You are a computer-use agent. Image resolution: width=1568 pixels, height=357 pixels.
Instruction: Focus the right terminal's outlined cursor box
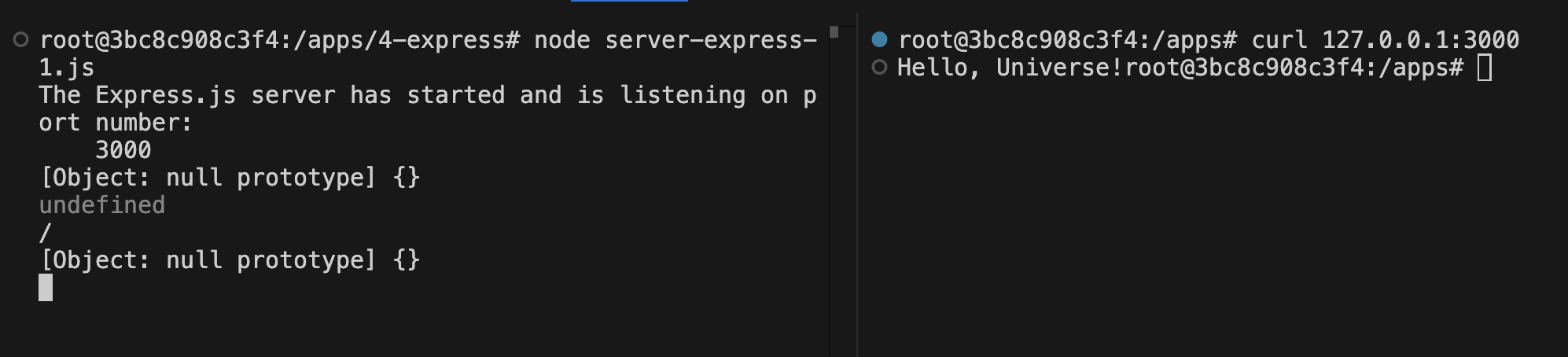tap(1484, 68)
